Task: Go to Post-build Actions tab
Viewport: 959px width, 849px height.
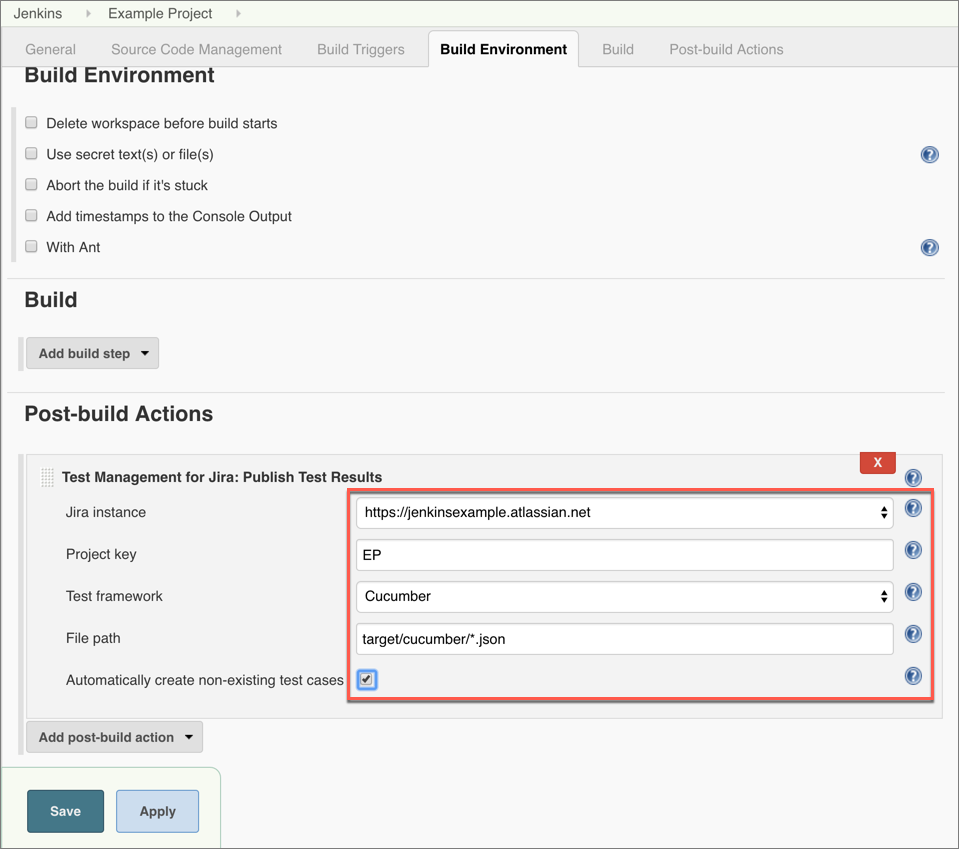Action: coord(726,49)
